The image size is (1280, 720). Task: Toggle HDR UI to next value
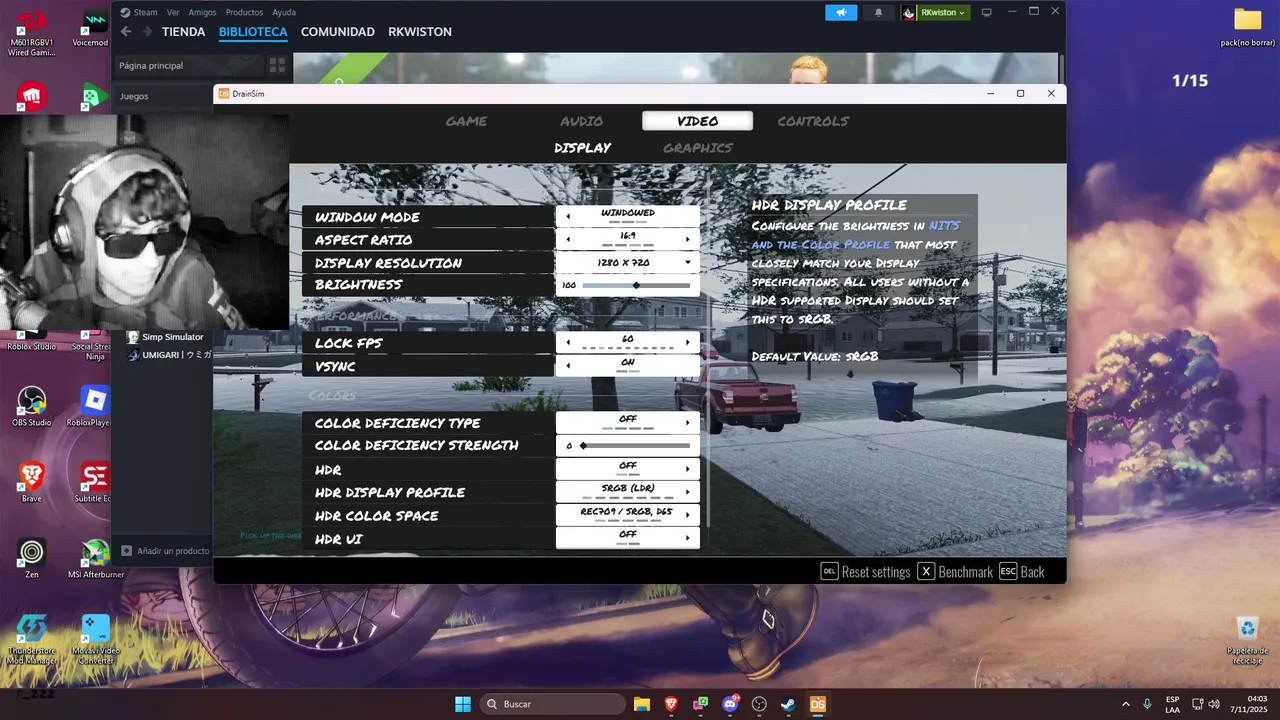coord(688,538)
